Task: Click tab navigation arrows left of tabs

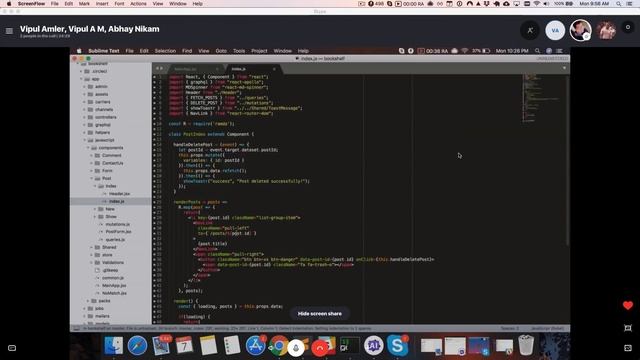Action: [159, 69]
